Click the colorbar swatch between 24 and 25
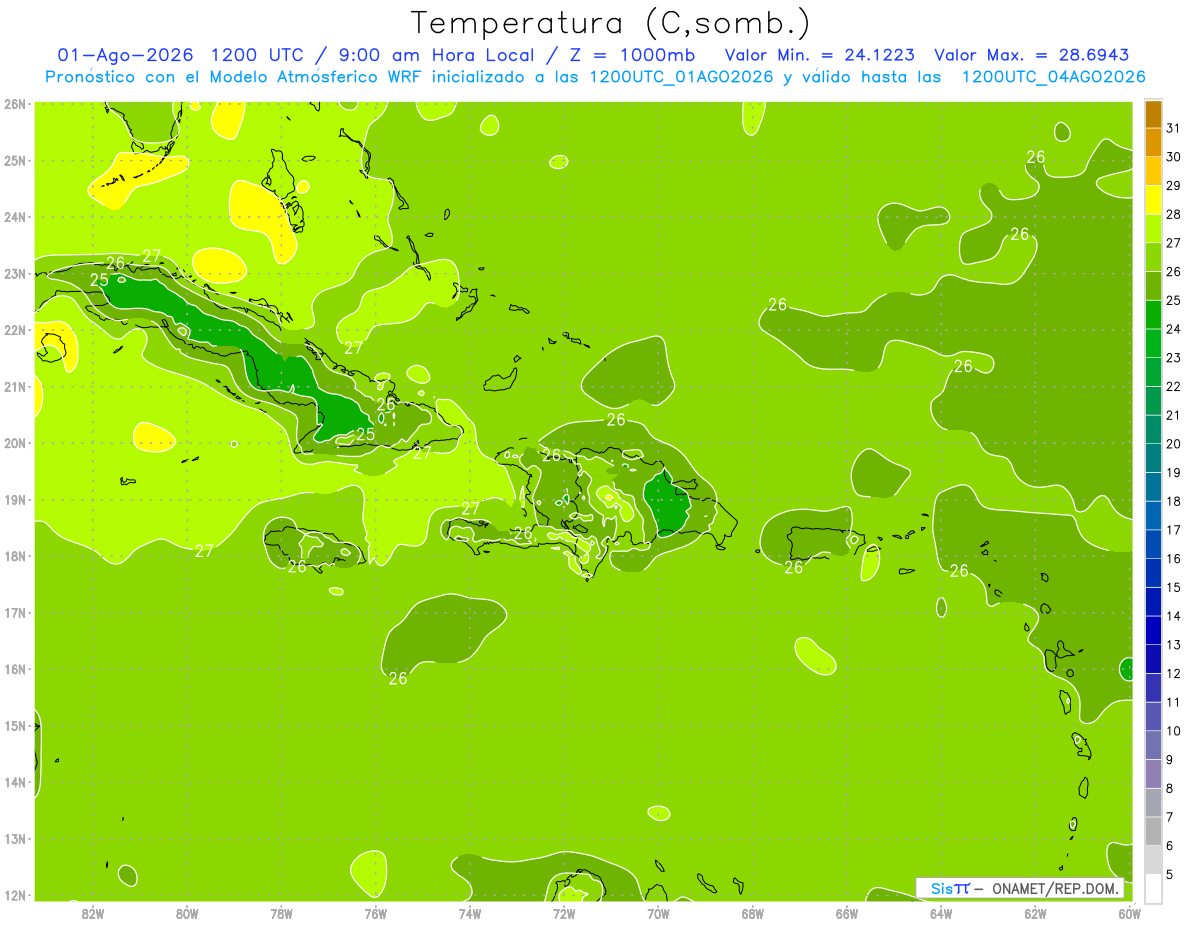Image resolution: width=1200 pixels, height=927 pixels. pos(1153,315)
